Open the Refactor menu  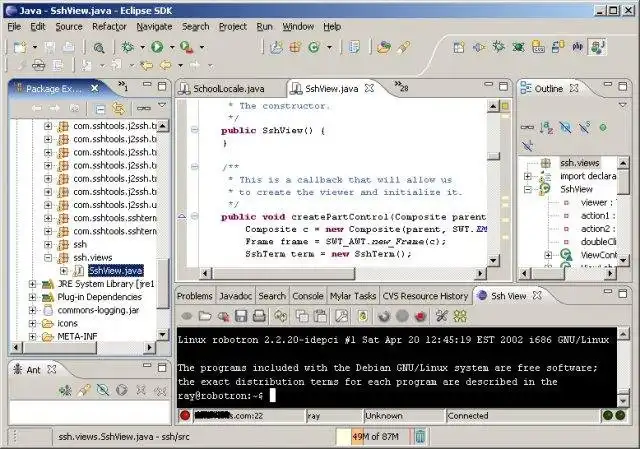point(109,26)
